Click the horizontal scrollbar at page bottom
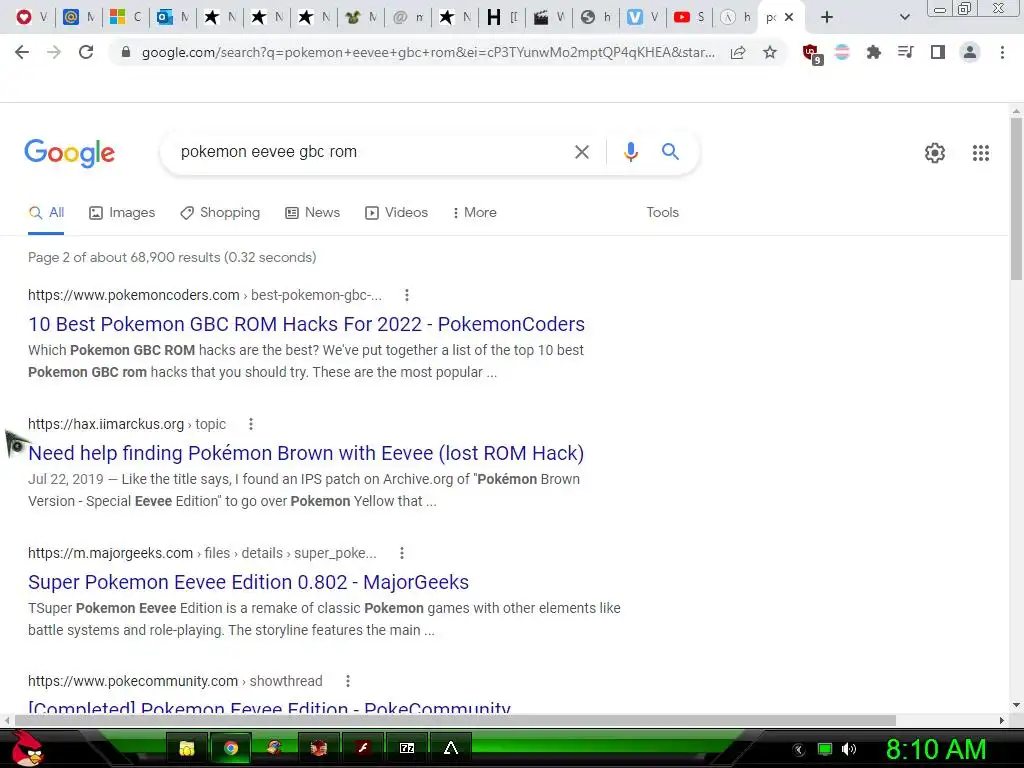Viewport: 1024px width, 768px height. (x=455, y=720)
